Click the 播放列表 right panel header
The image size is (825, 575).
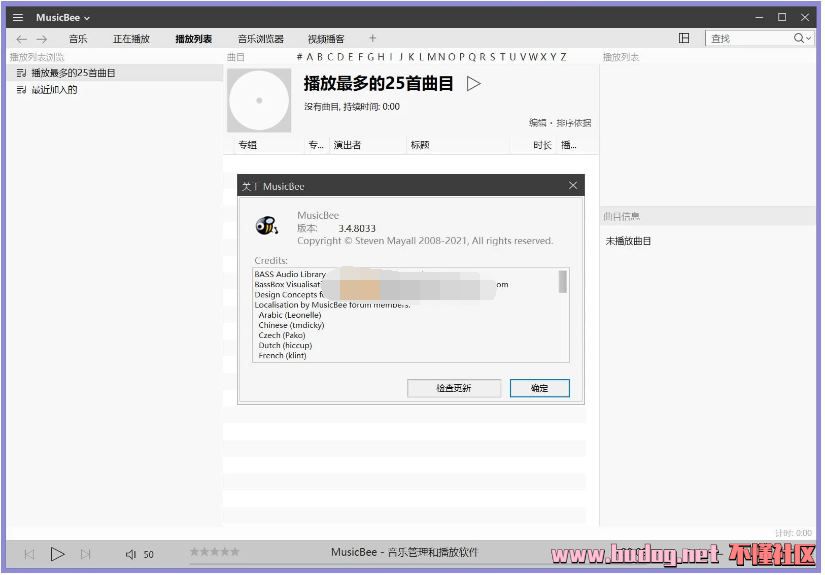click(621, 57)
